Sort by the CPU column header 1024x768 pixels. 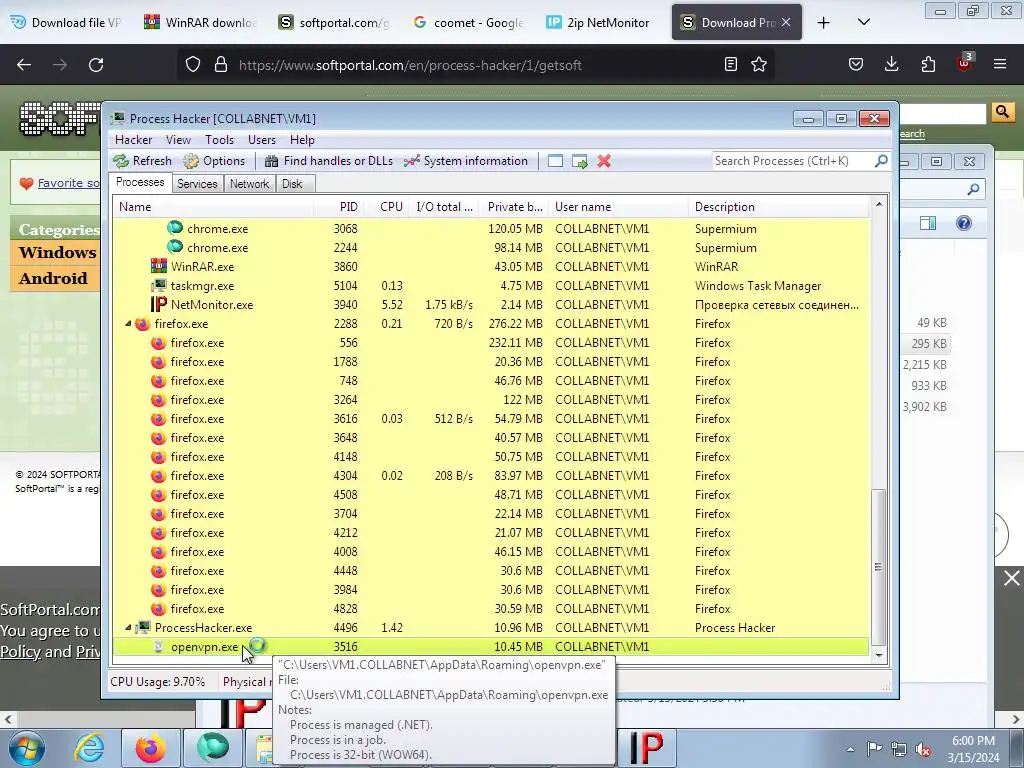386,207
